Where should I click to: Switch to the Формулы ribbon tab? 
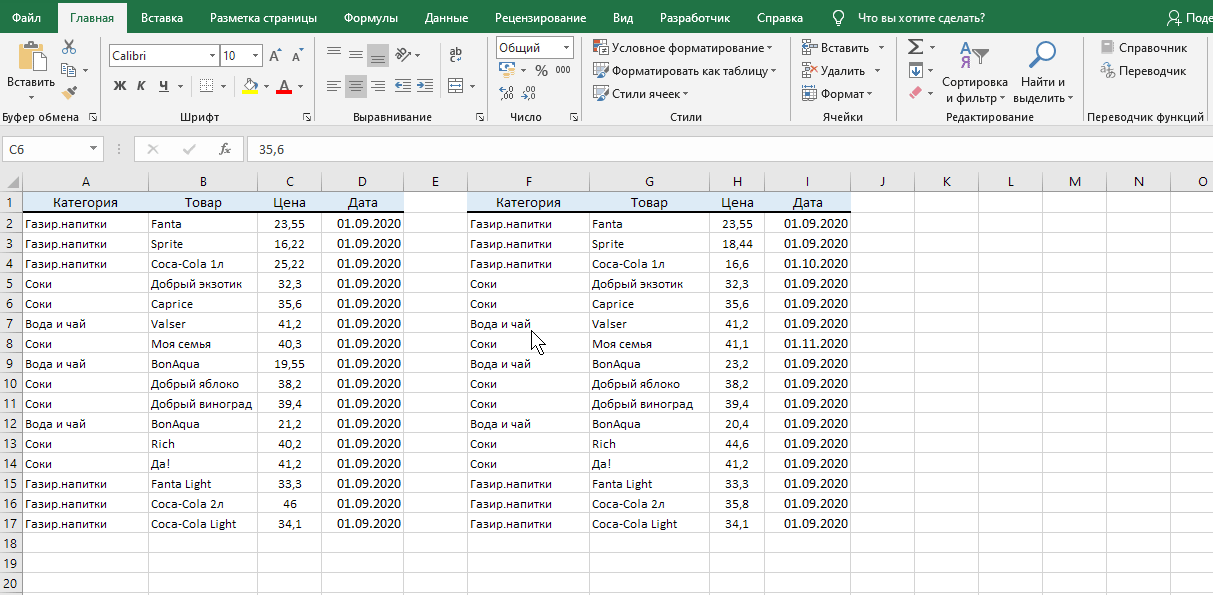tap(370, 18)
